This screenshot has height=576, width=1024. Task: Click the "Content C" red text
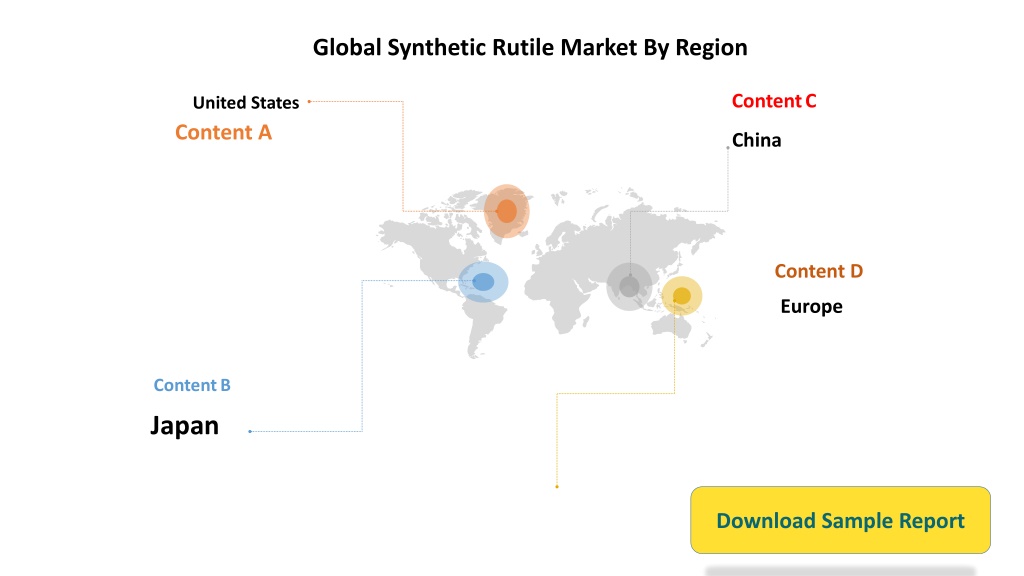click(774, 101)
